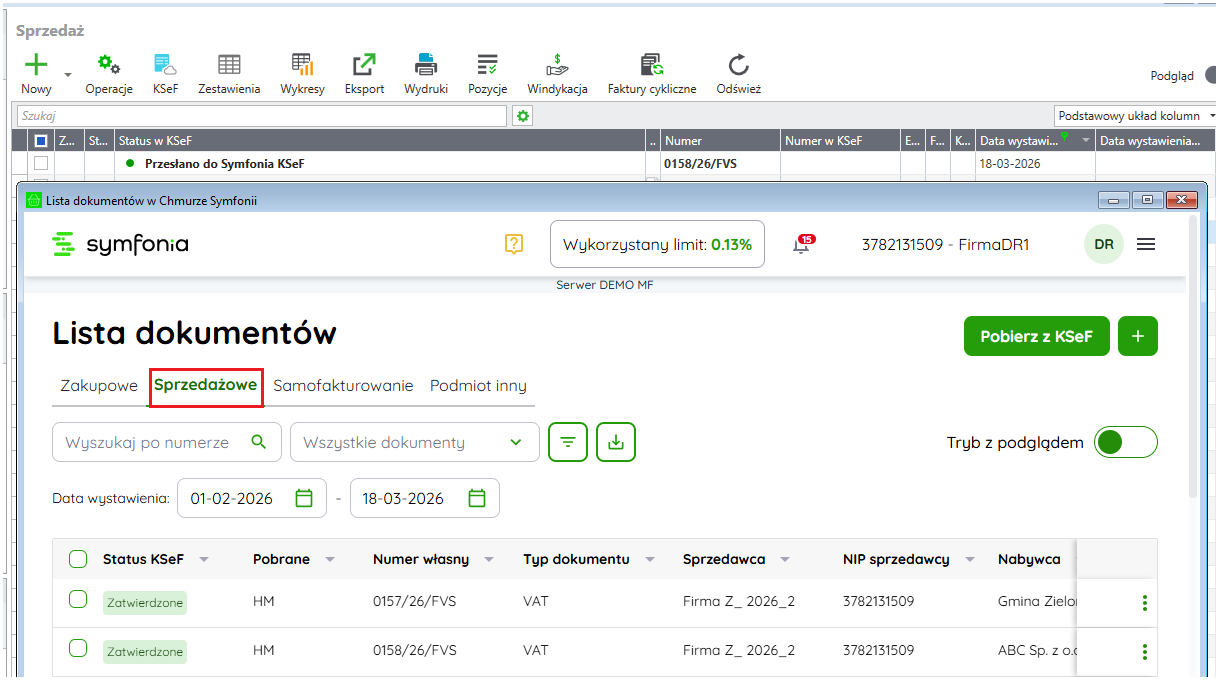Click the green plus add button
The image size is (1216, 690).
point(1137,336)
